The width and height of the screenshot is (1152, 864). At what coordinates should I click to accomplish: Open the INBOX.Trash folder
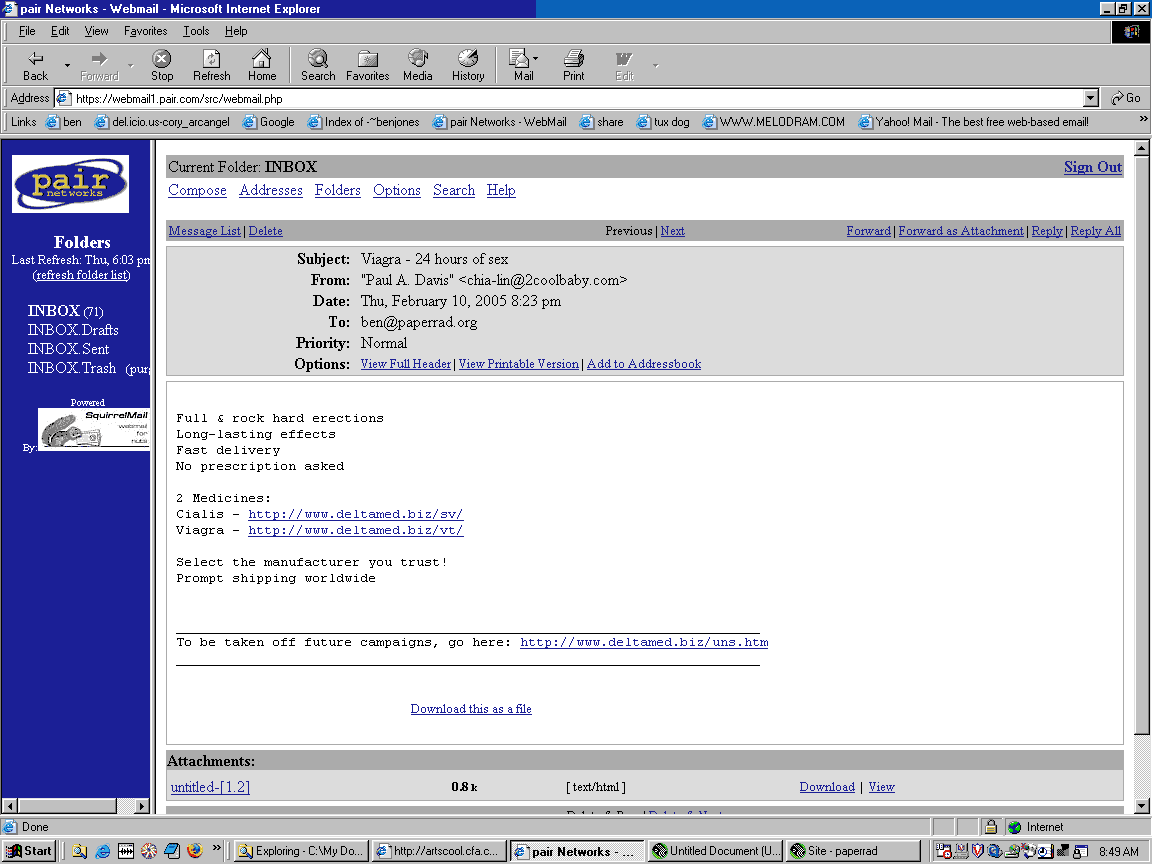coord(72,368)
